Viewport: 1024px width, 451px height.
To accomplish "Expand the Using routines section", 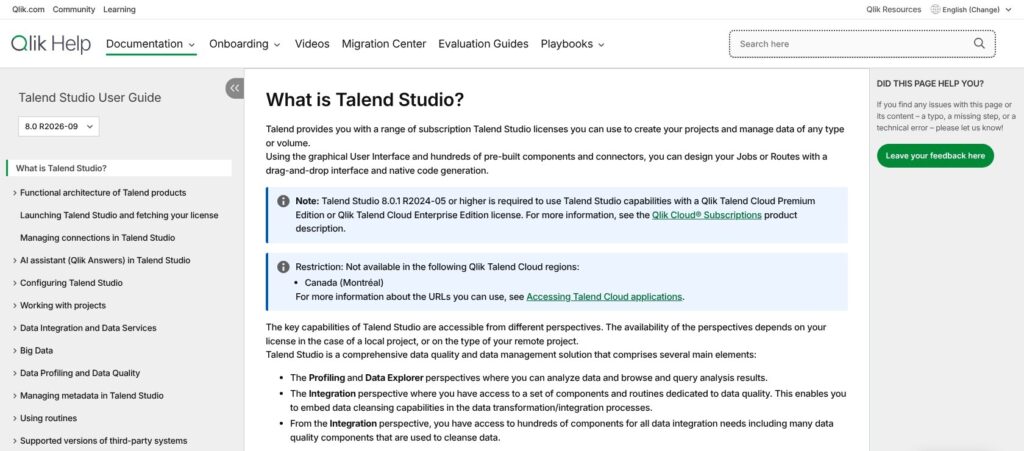I will click(x=15, y=418).
